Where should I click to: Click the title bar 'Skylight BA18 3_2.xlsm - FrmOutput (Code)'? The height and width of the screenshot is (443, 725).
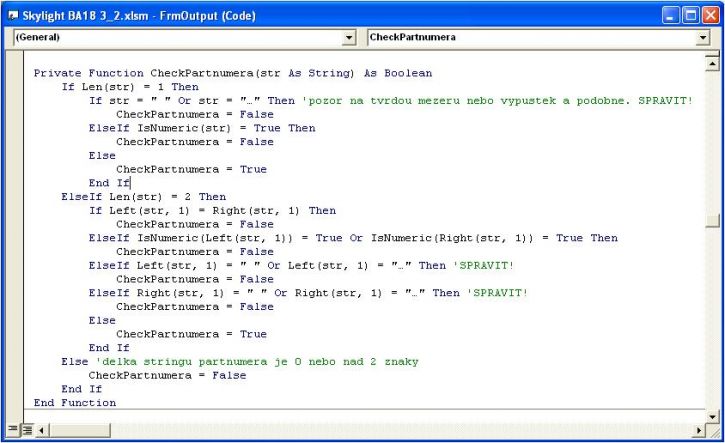click(x=139, y=16)
